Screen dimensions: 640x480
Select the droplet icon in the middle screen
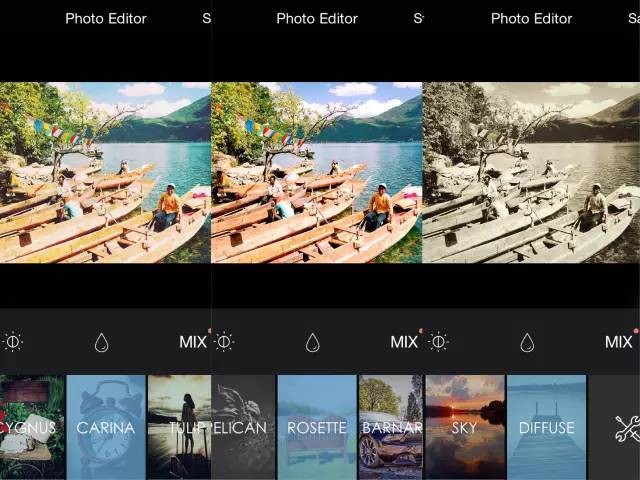coord(312,343)
